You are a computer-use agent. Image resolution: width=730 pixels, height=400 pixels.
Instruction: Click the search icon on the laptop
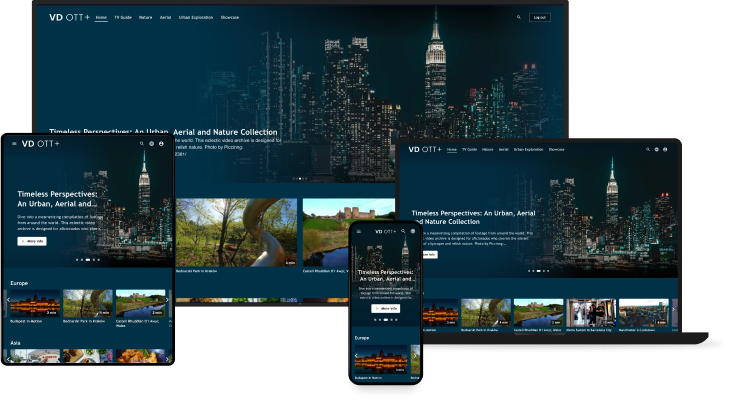click(648, 149)
